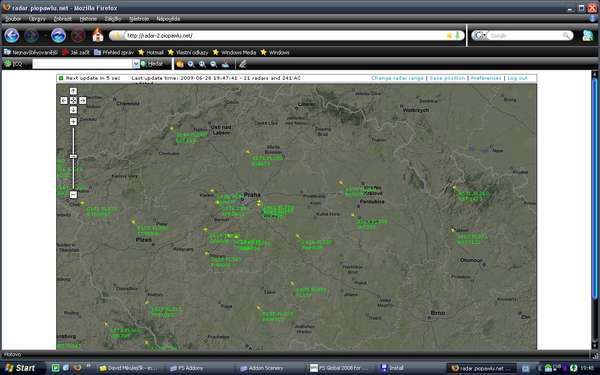Viewport: 600px width, 375px height.
Task: Click the Change radar range link
Action: 397,78
